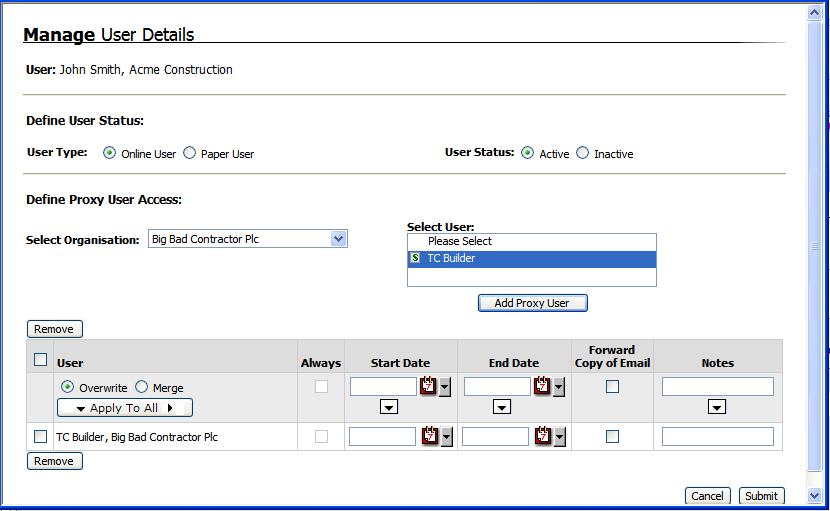830x511 pixels.
Task: Click the scrollbar up arrow
Action: pos(814,13)
